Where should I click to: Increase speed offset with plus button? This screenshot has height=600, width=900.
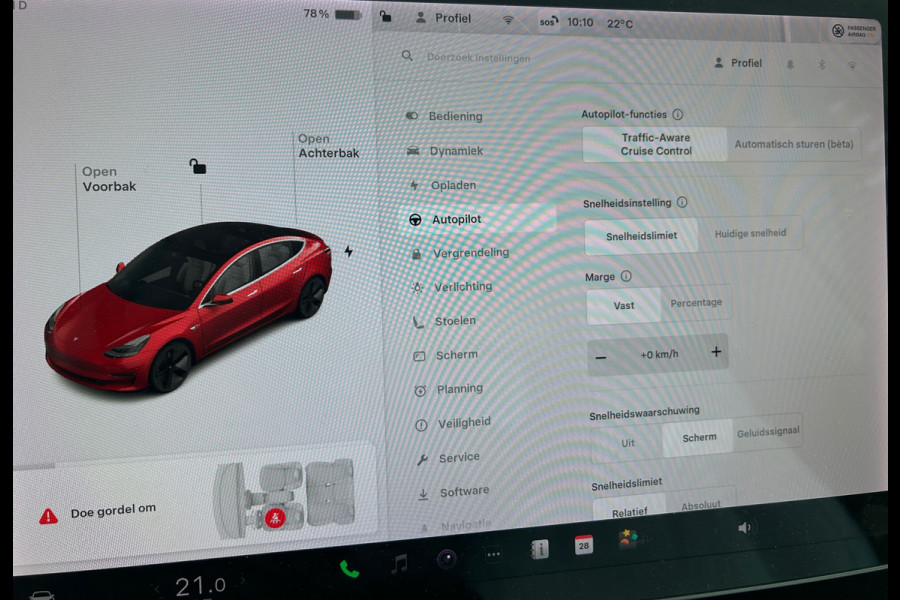pyautogui.click(x=716, y=351)
